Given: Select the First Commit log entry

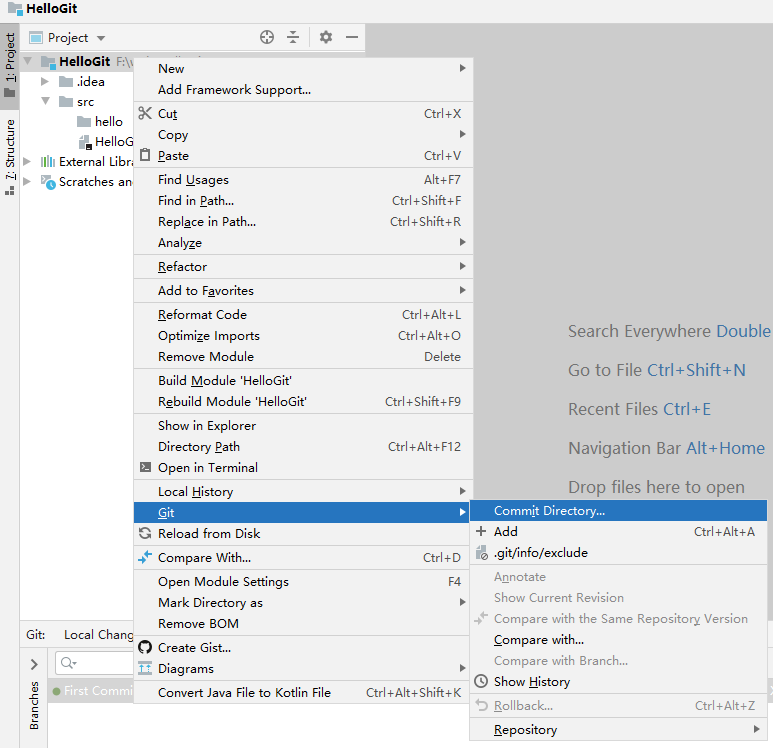Looking at the screenshot, I should pyautogui.click(x=92, y=691).
